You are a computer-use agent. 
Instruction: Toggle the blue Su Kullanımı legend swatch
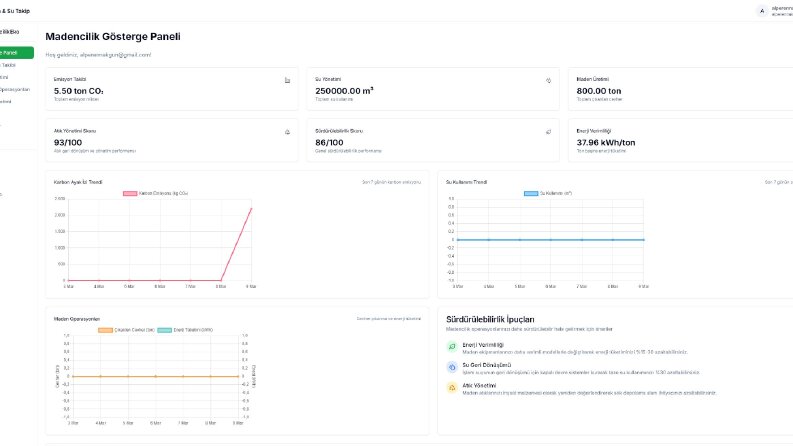click(531, 193)
